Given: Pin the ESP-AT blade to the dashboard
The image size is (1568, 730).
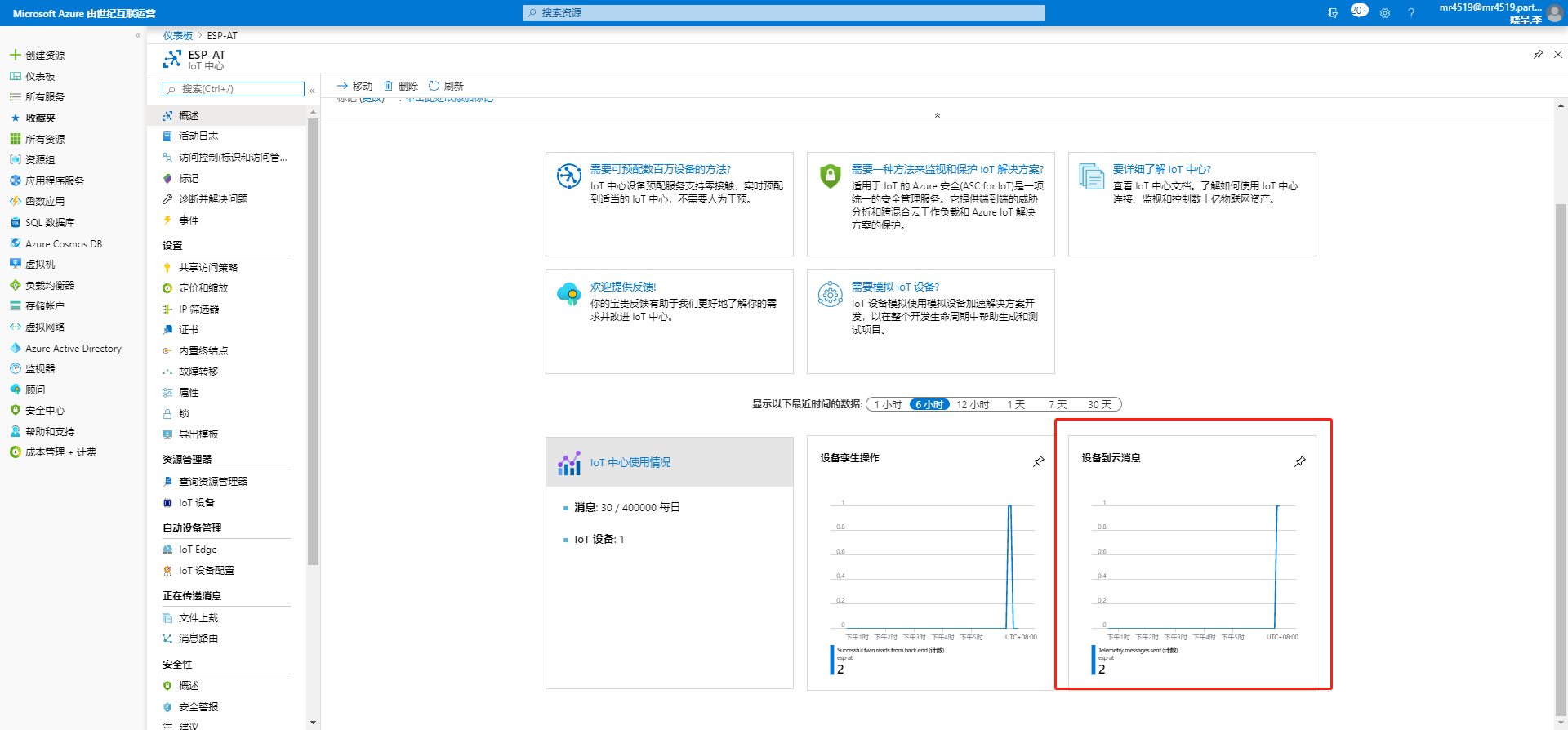Looking at the screenshot, I should tap(1539, 54).
